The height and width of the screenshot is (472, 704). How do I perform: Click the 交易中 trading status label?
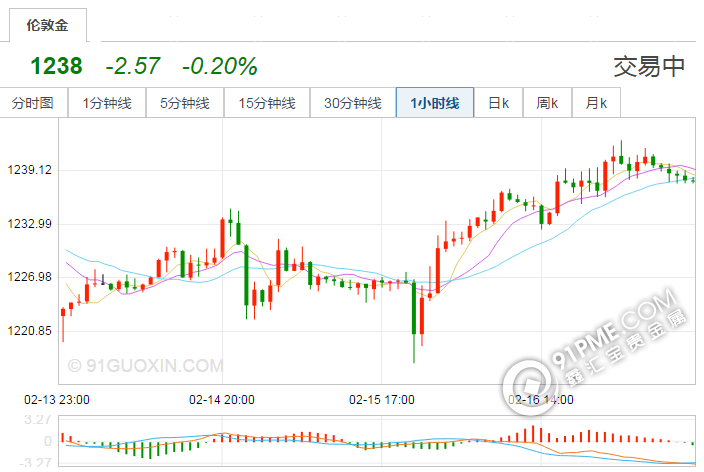(649, 66)
